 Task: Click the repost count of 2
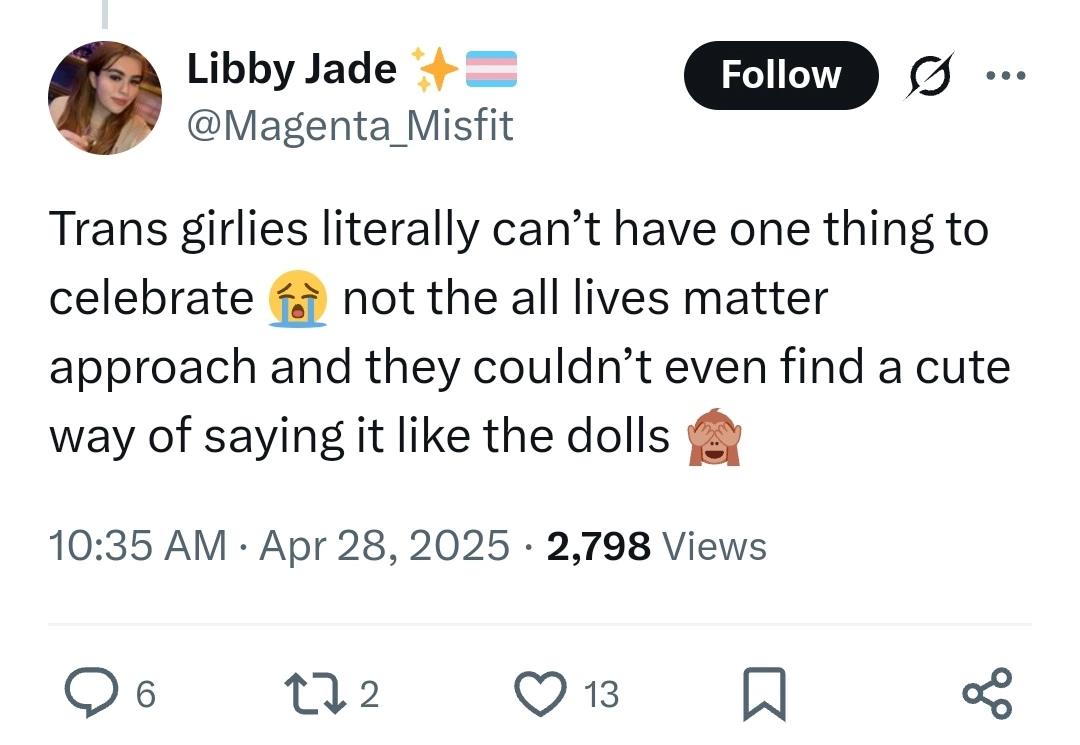368,694
